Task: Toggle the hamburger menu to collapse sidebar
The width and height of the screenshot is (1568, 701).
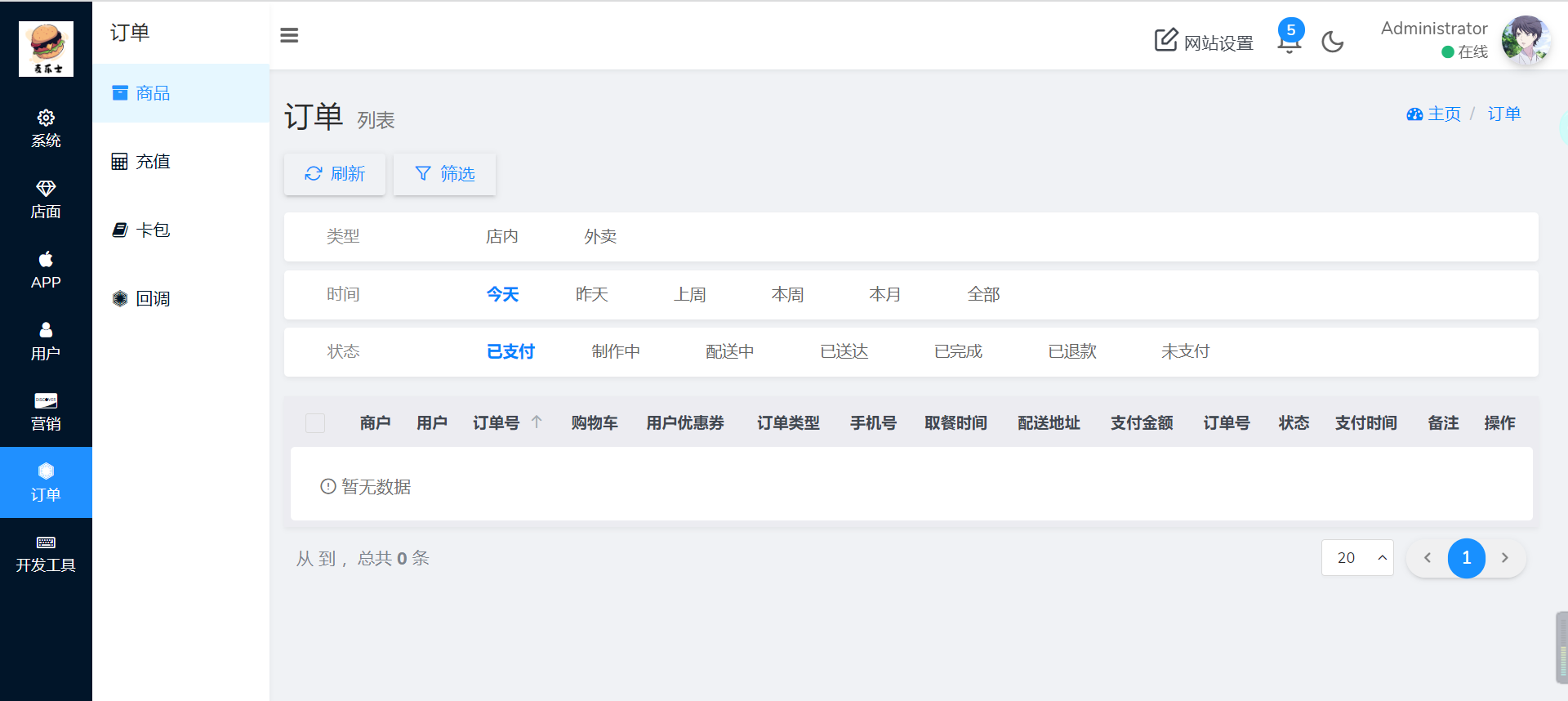Action: click(289, 35)
